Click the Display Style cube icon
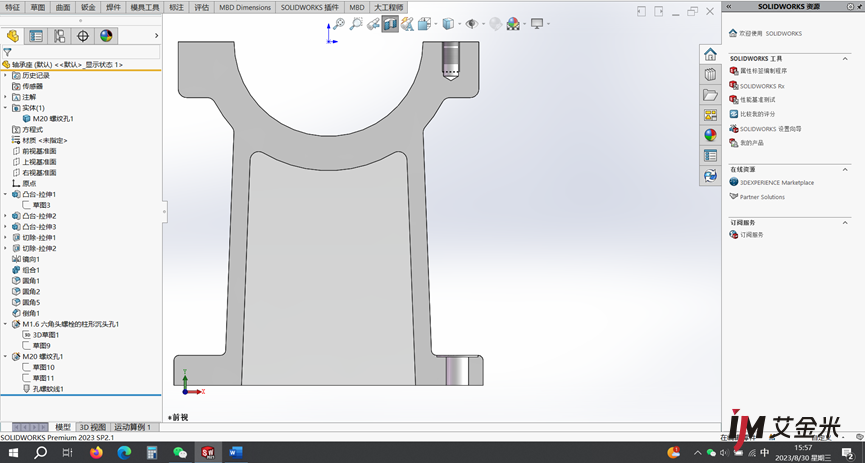Screen dimensions: 865x463 pyautogui.click(x=448, y=24)
